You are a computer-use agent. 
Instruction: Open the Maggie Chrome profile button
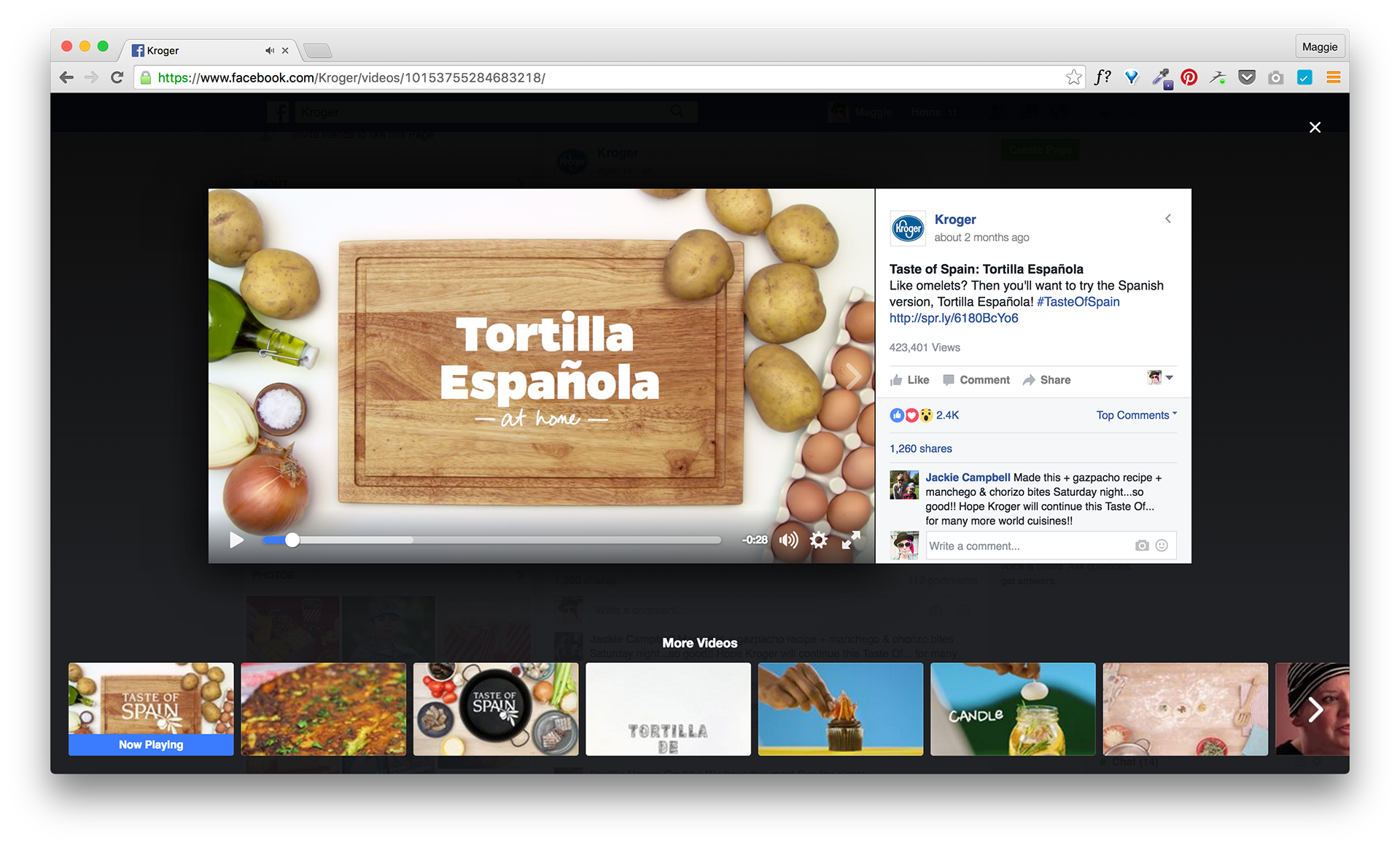pyautogui.click(x=1320, y=47)
